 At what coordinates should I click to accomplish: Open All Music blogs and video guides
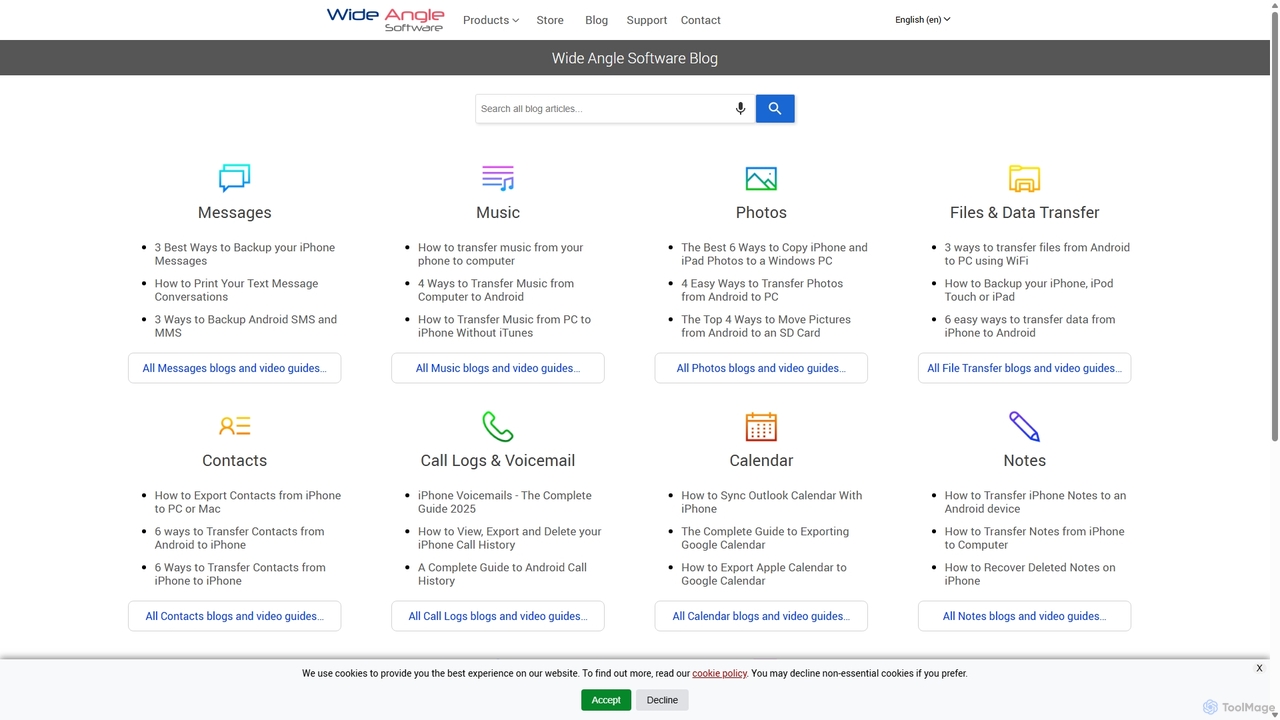point(498,368)
